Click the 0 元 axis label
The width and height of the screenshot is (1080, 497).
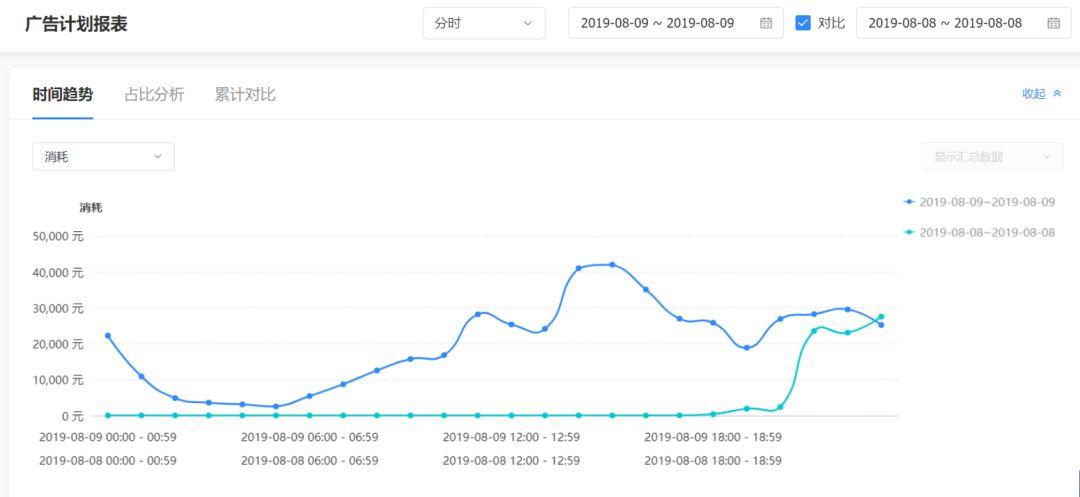coord(72,416)
